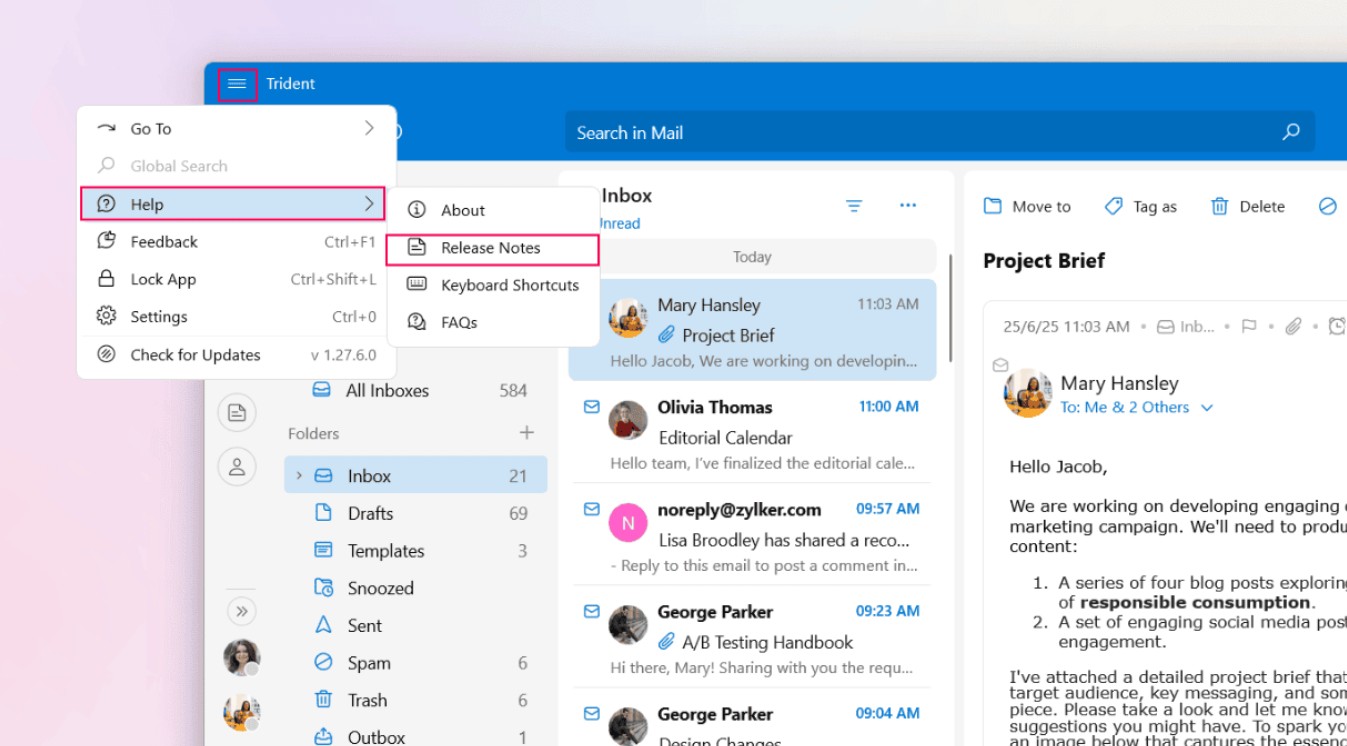Open Release Notes in the Help submenu
The height and width of the screenshot is (746, 1347).
pos(493,248)
